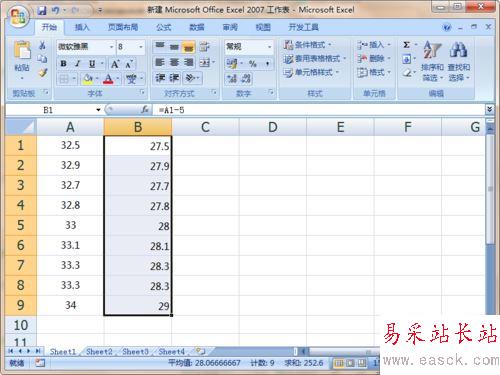Image resolution: width=500 pixels, height=375 pixels.
Task: Apply fill color to cells
Action: [x=88, y=79]
